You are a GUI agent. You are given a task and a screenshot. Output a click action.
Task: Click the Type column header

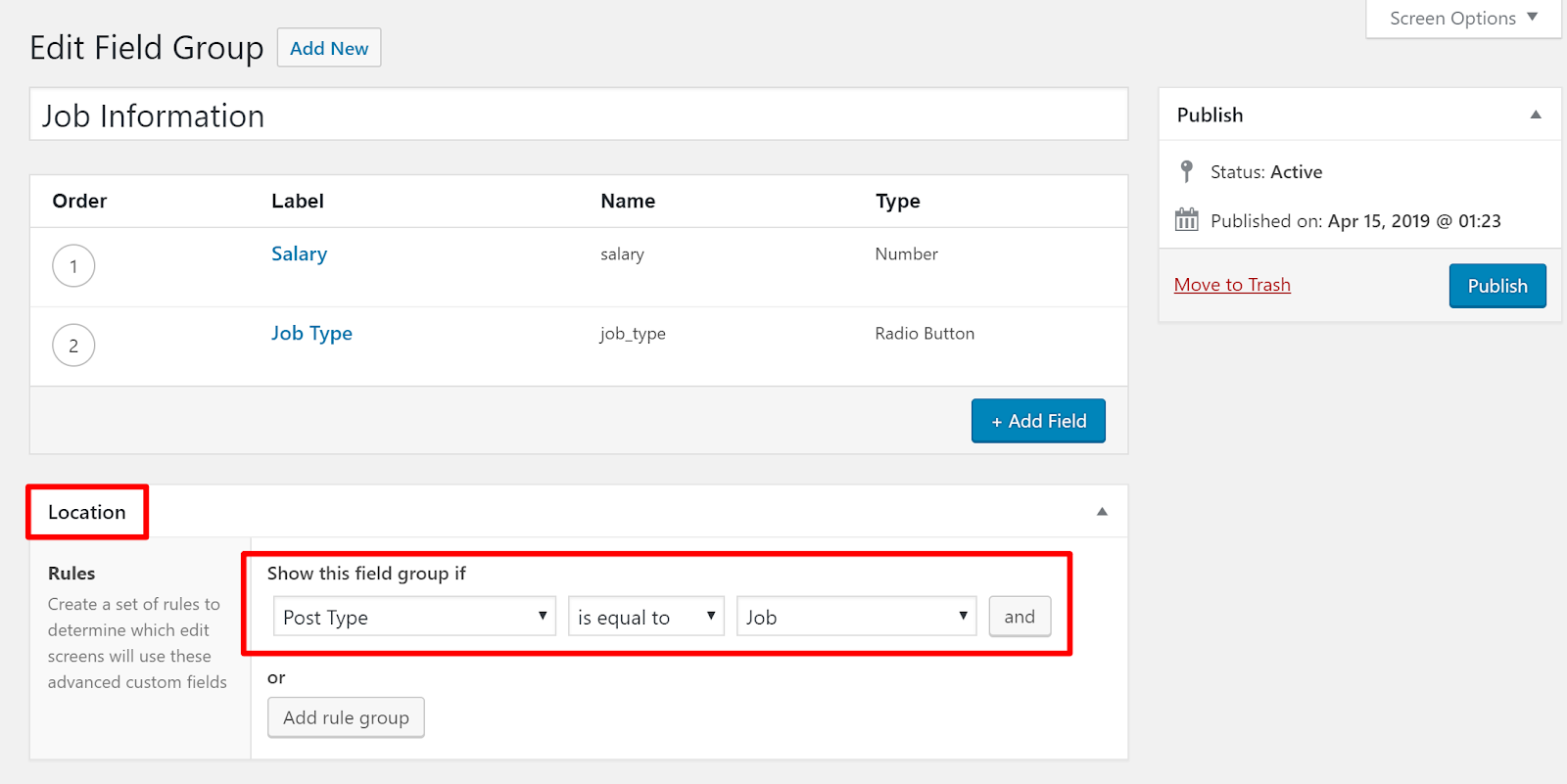897,202
